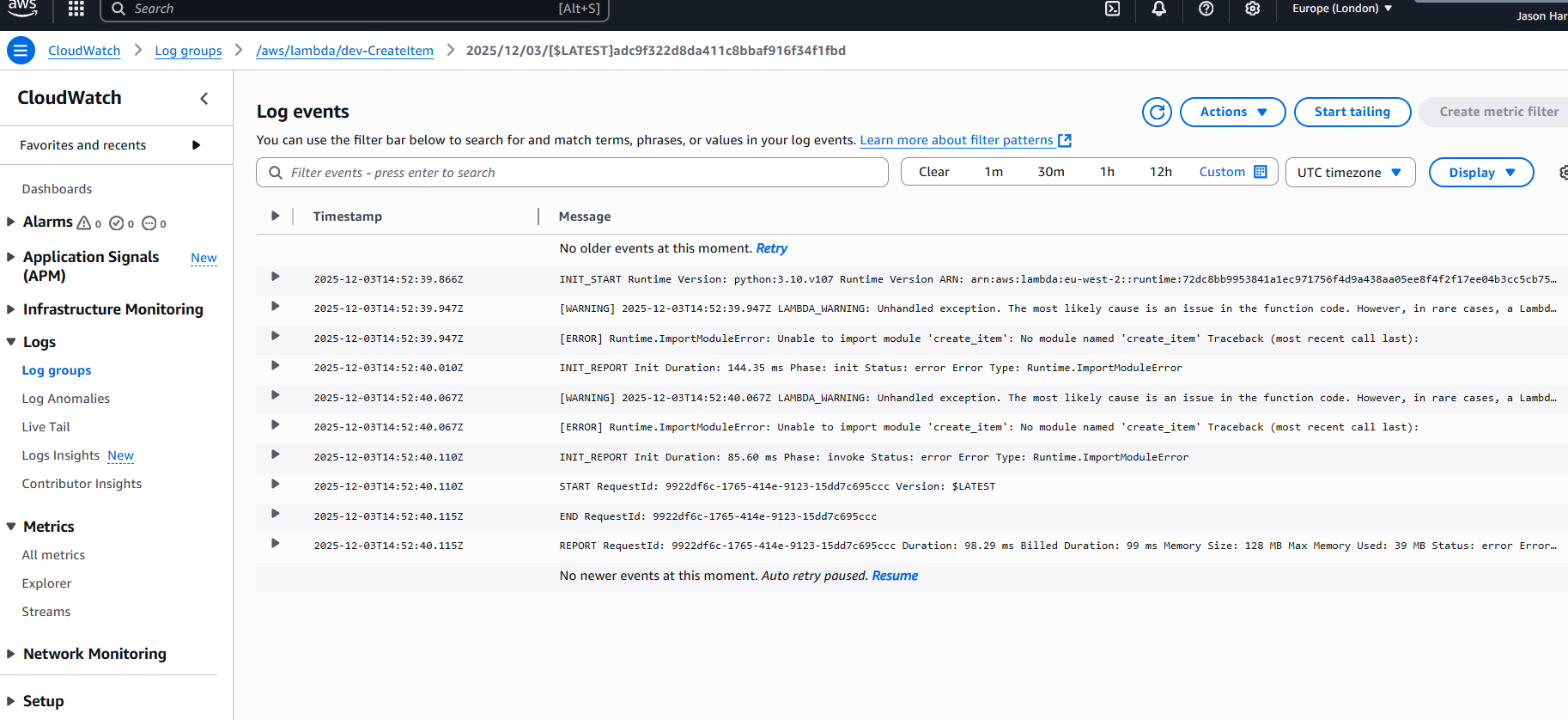Open Metrics Explorer in sidebar
The image size is (1568, 720).
click(46, 583)
